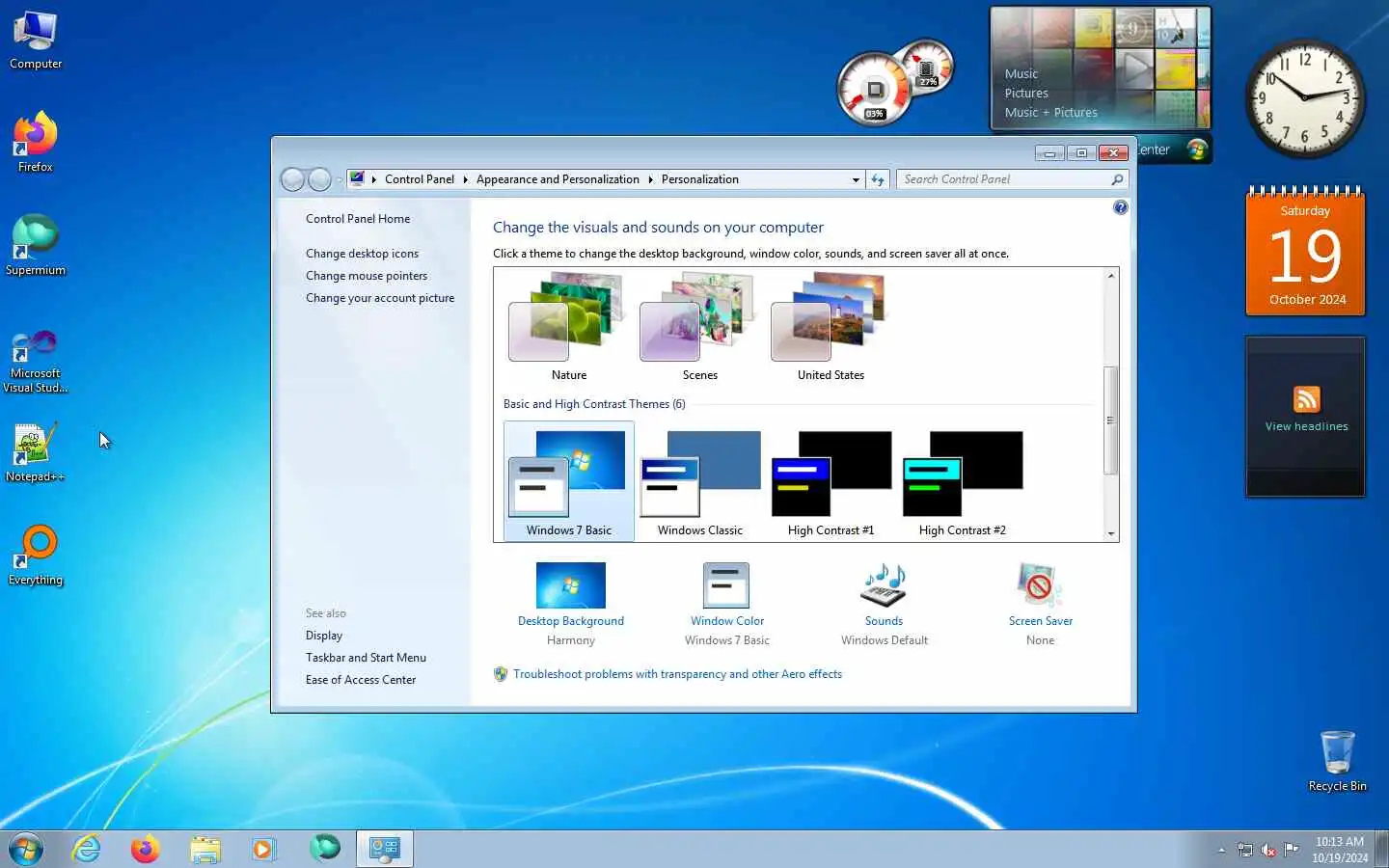
Task: Open the Window Color icon
Action: [x=726, y=585]
